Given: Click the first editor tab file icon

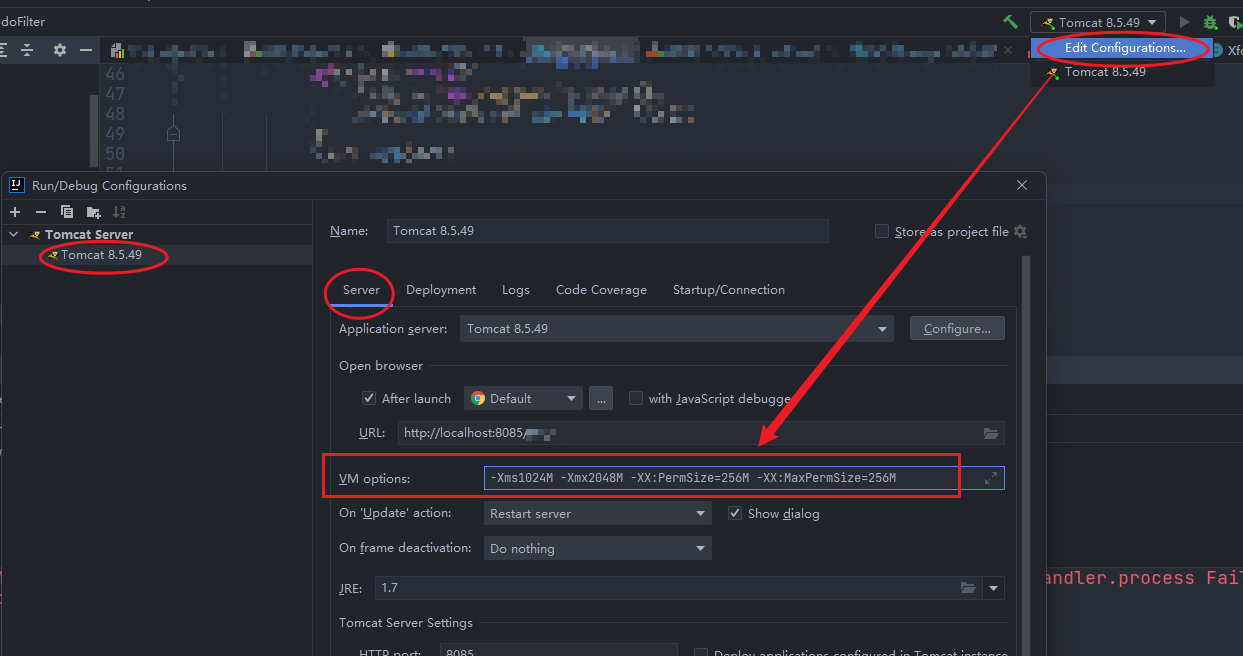Looking at the screenshot, I should [118, 50].
